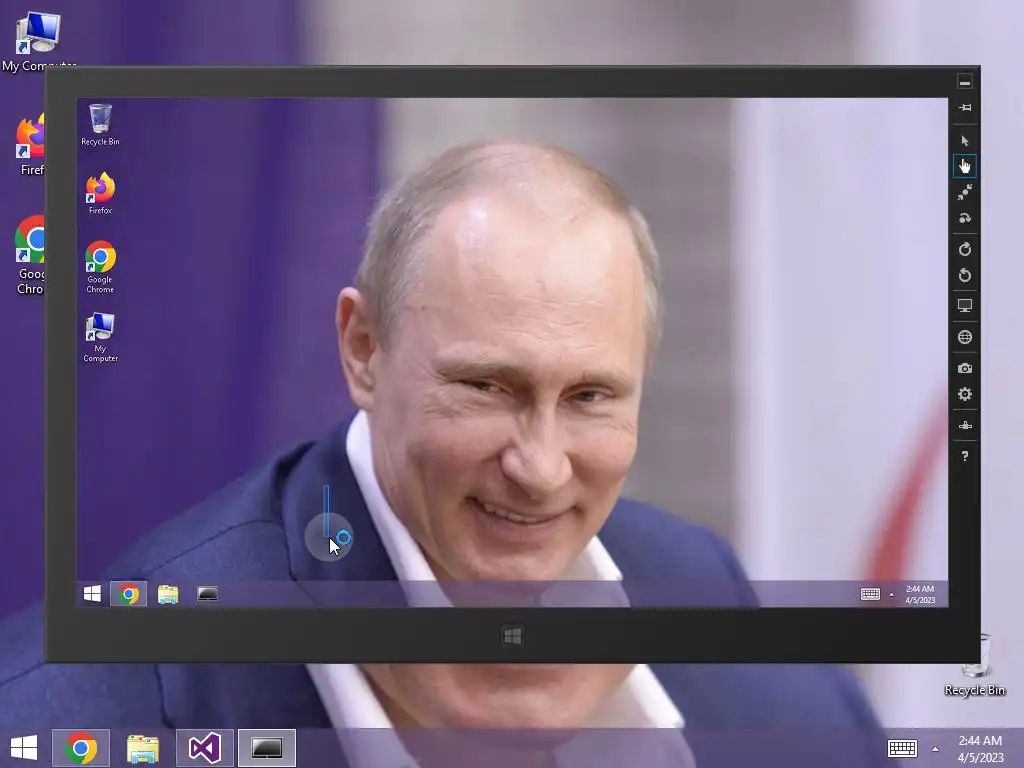
Task: Open File Explorer on the host taskbar
Action: click(x=143, y=748)
